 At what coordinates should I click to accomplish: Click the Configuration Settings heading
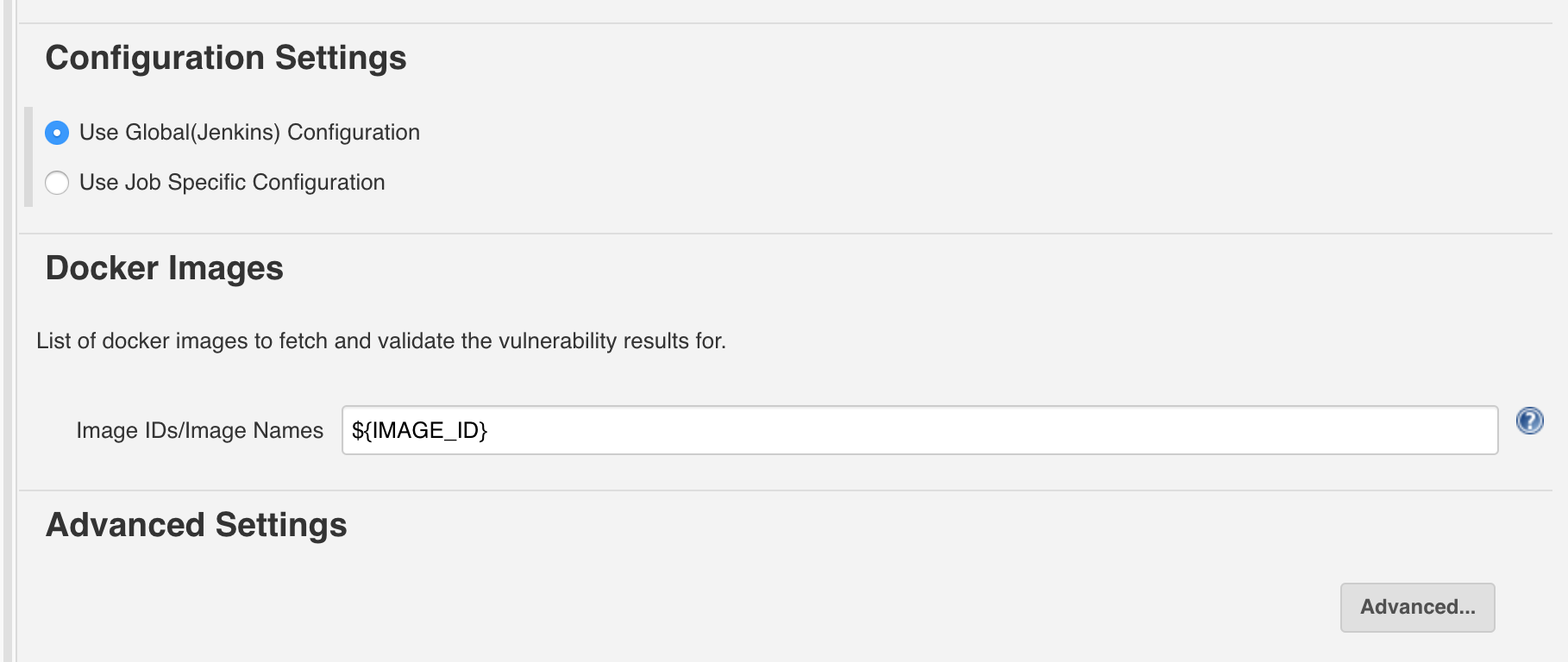[x=226, y=58]
